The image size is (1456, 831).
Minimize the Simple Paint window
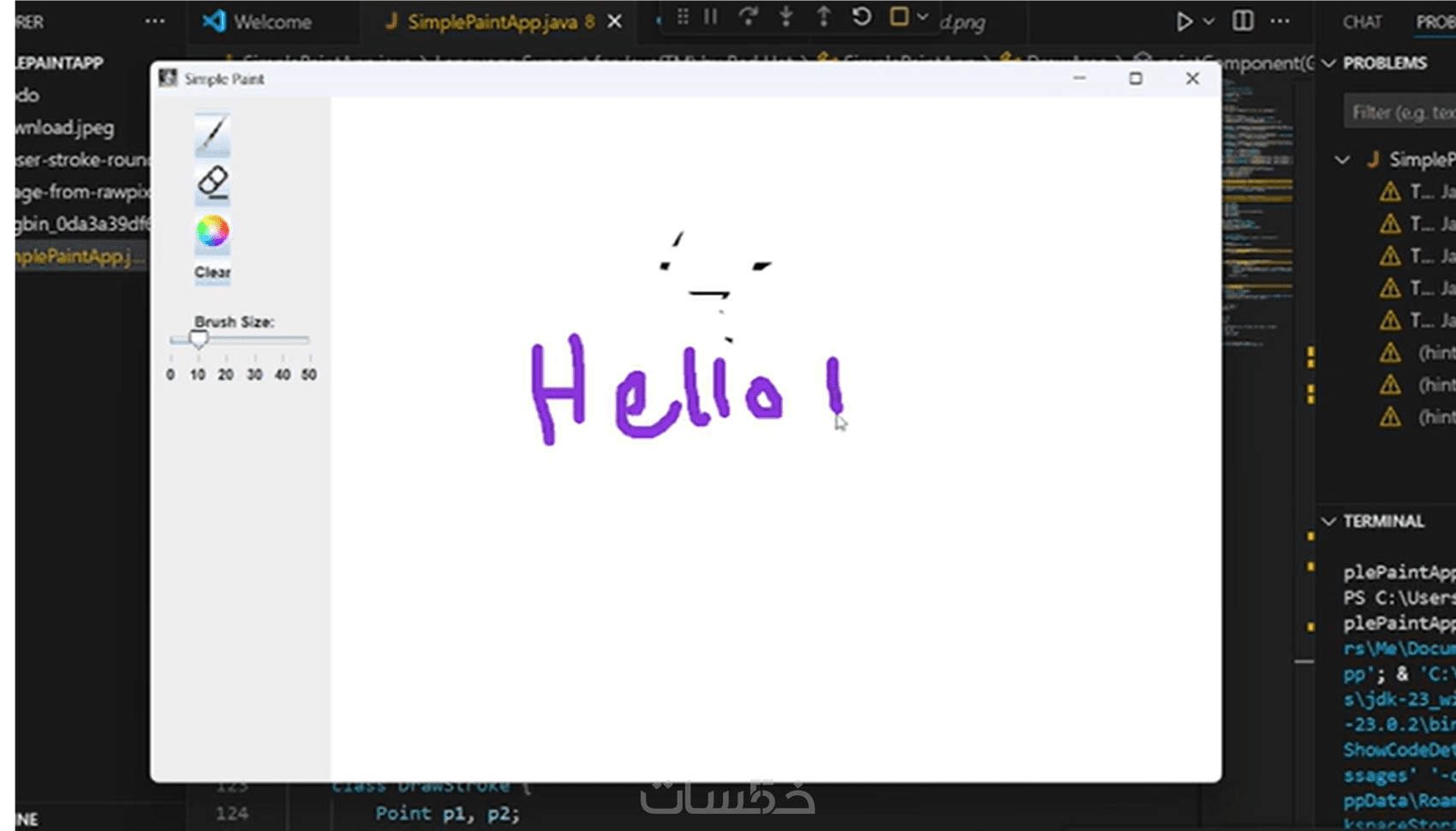coord(1079,78)
